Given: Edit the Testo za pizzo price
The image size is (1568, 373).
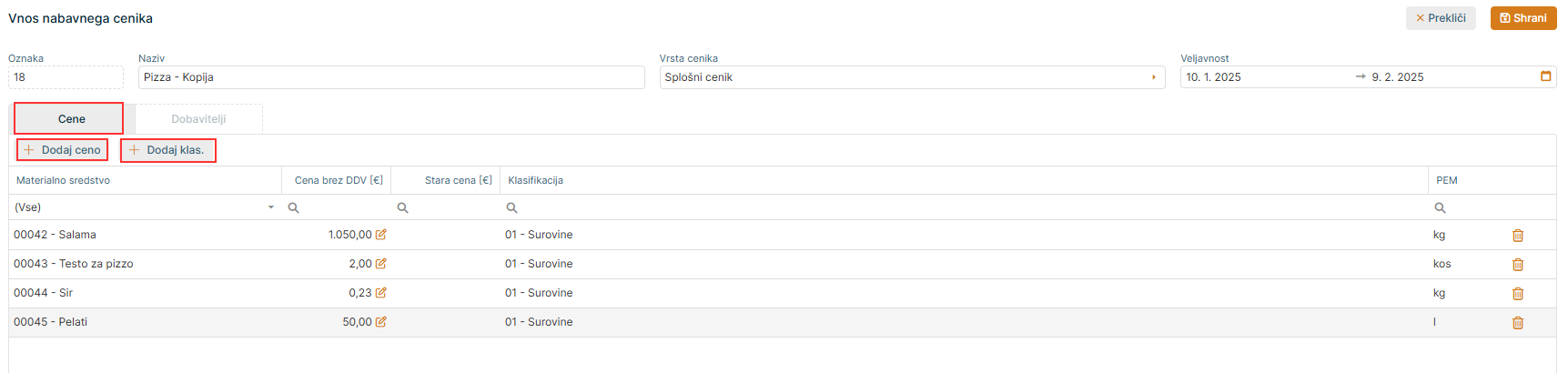Looking at the screenshot, I should (x=380, y=264).
